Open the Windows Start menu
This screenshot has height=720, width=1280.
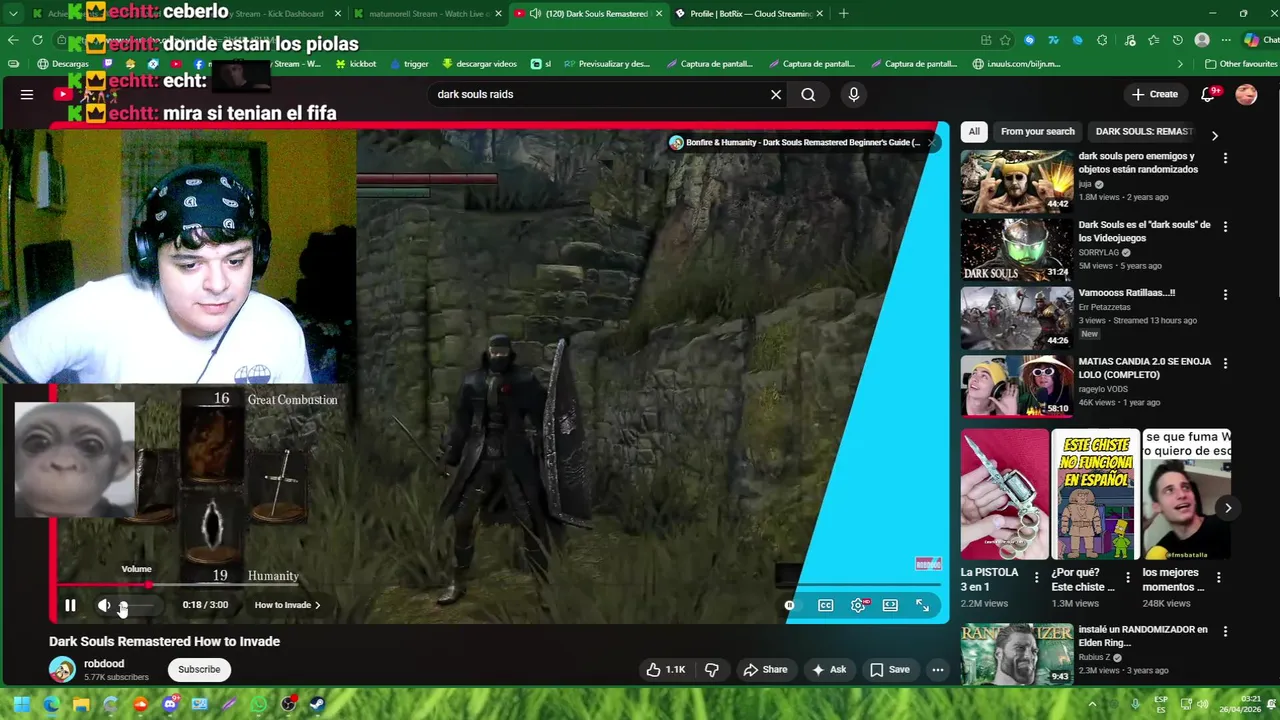[21, 704]
